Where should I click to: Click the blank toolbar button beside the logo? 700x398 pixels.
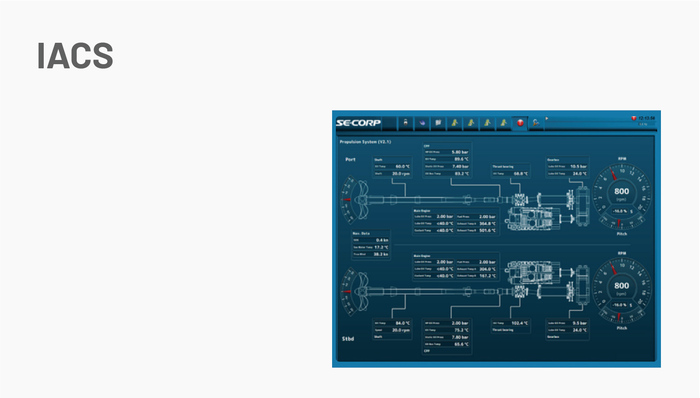point(389,122)
